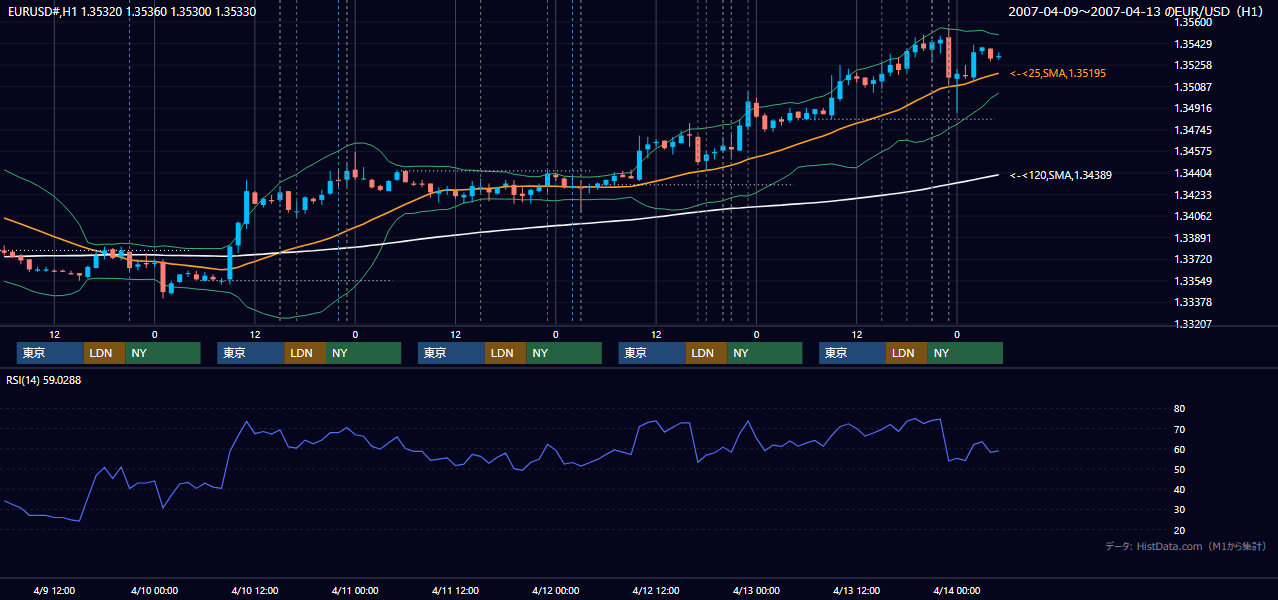Click the HistData.com data credit text
Screen dimensions: 1278x600
[x=1186, y=546]
